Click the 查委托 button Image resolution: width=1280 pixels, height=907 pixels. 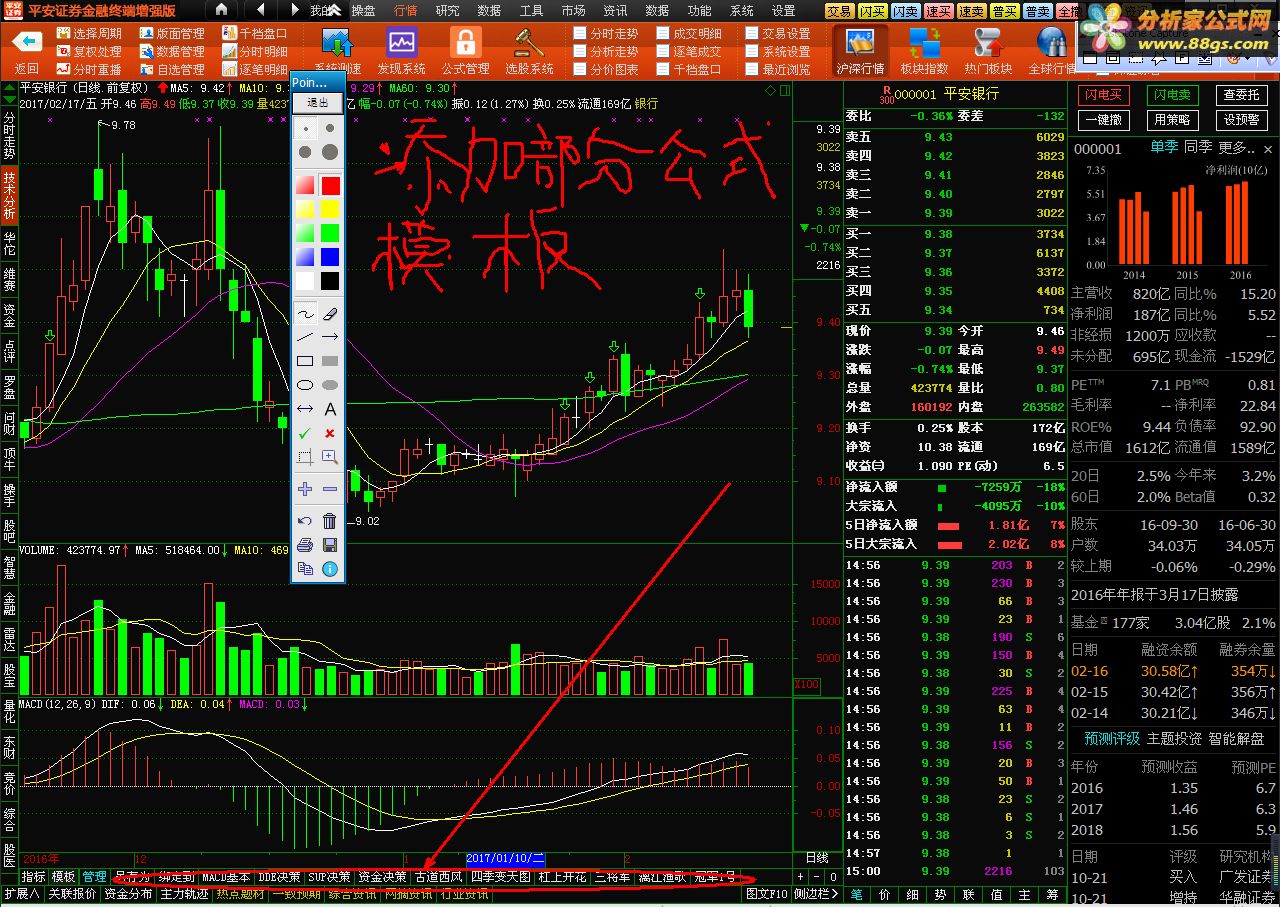1240,95
